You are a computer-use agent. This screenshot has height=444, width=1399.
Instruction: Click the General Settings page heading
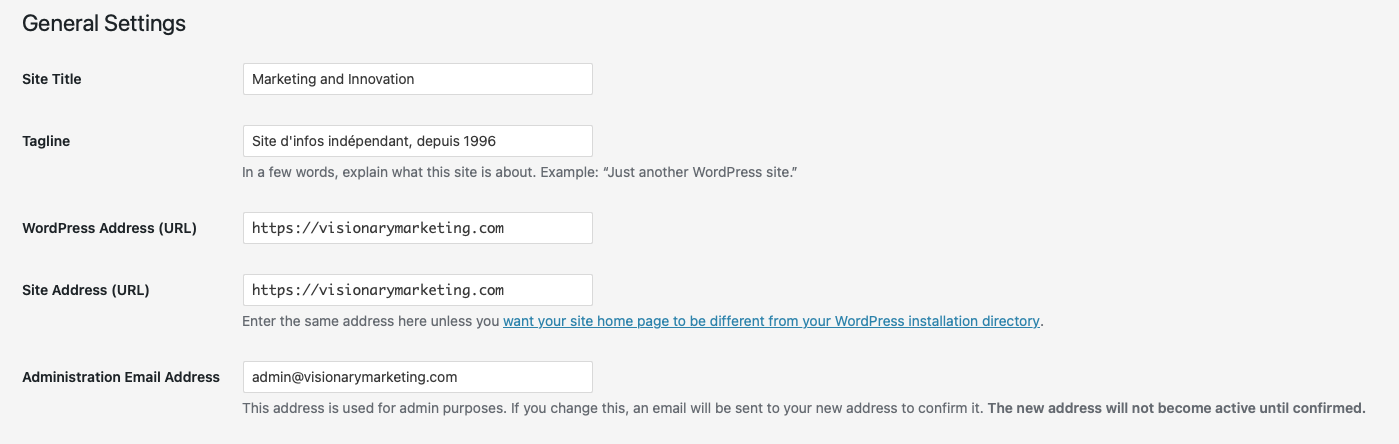click(x=104, y=23)
